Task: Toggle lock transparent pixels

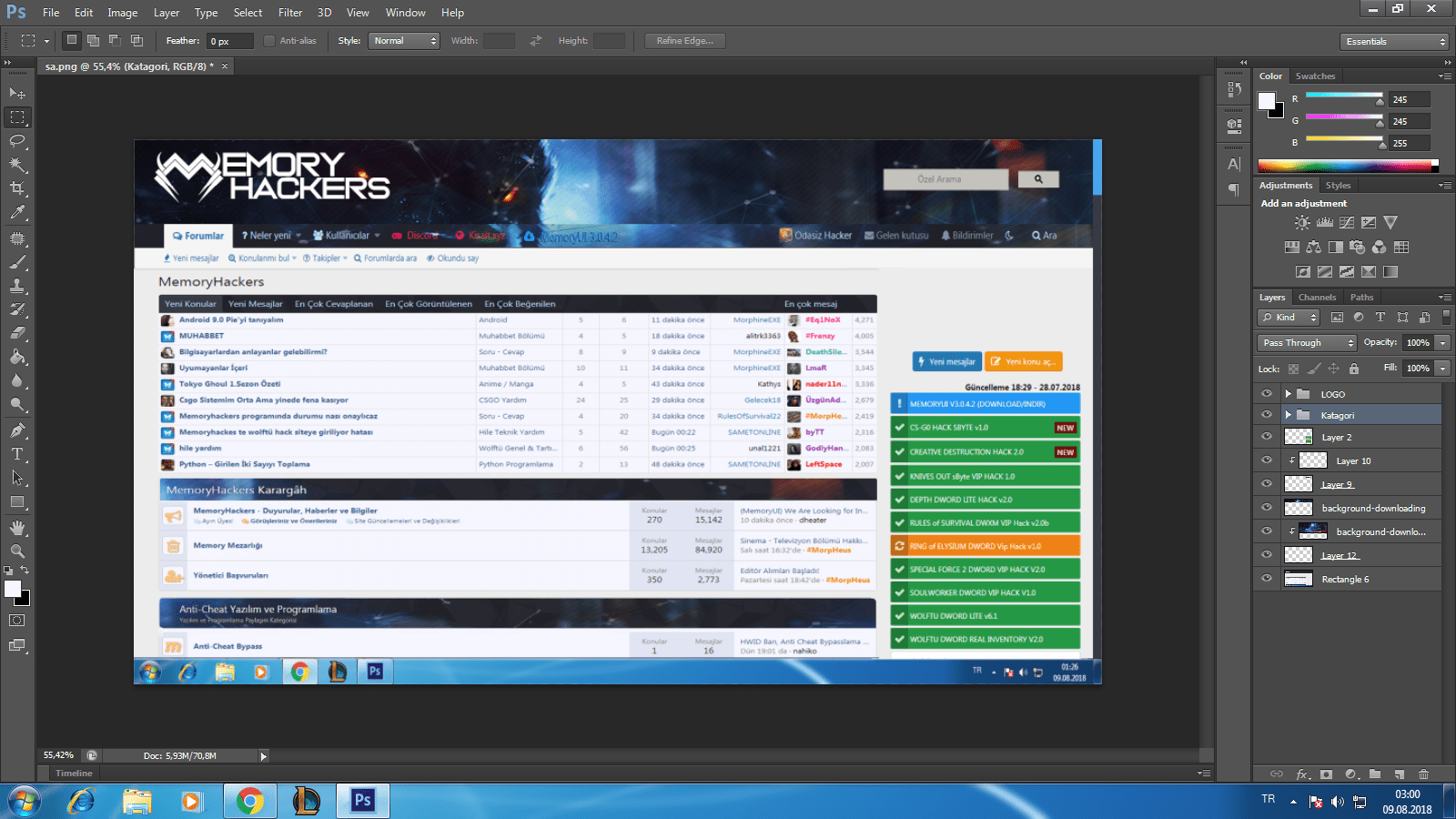Action: [x=1293, y=369]
